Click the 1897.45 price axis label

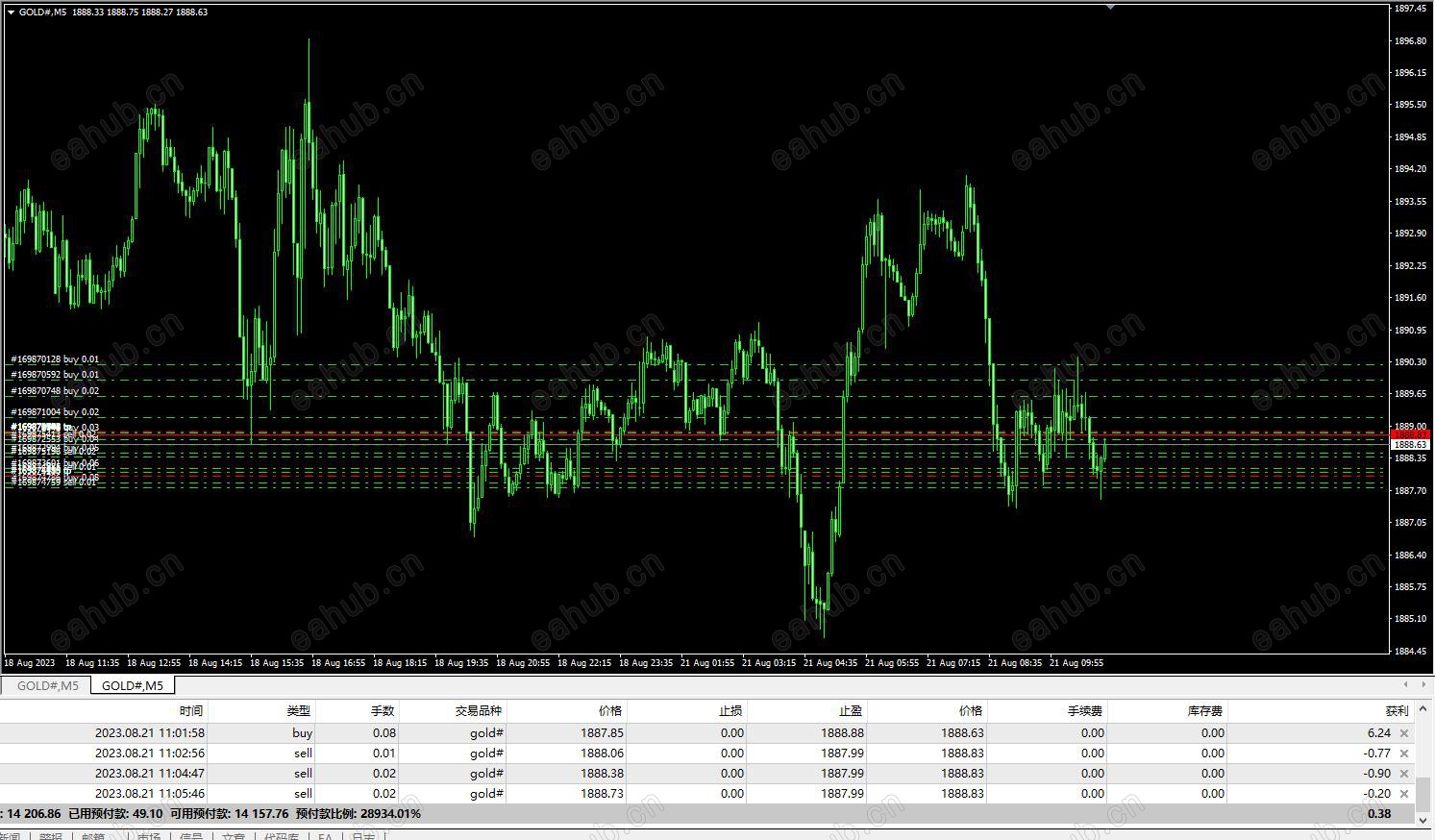click(x=1410, y=9)
